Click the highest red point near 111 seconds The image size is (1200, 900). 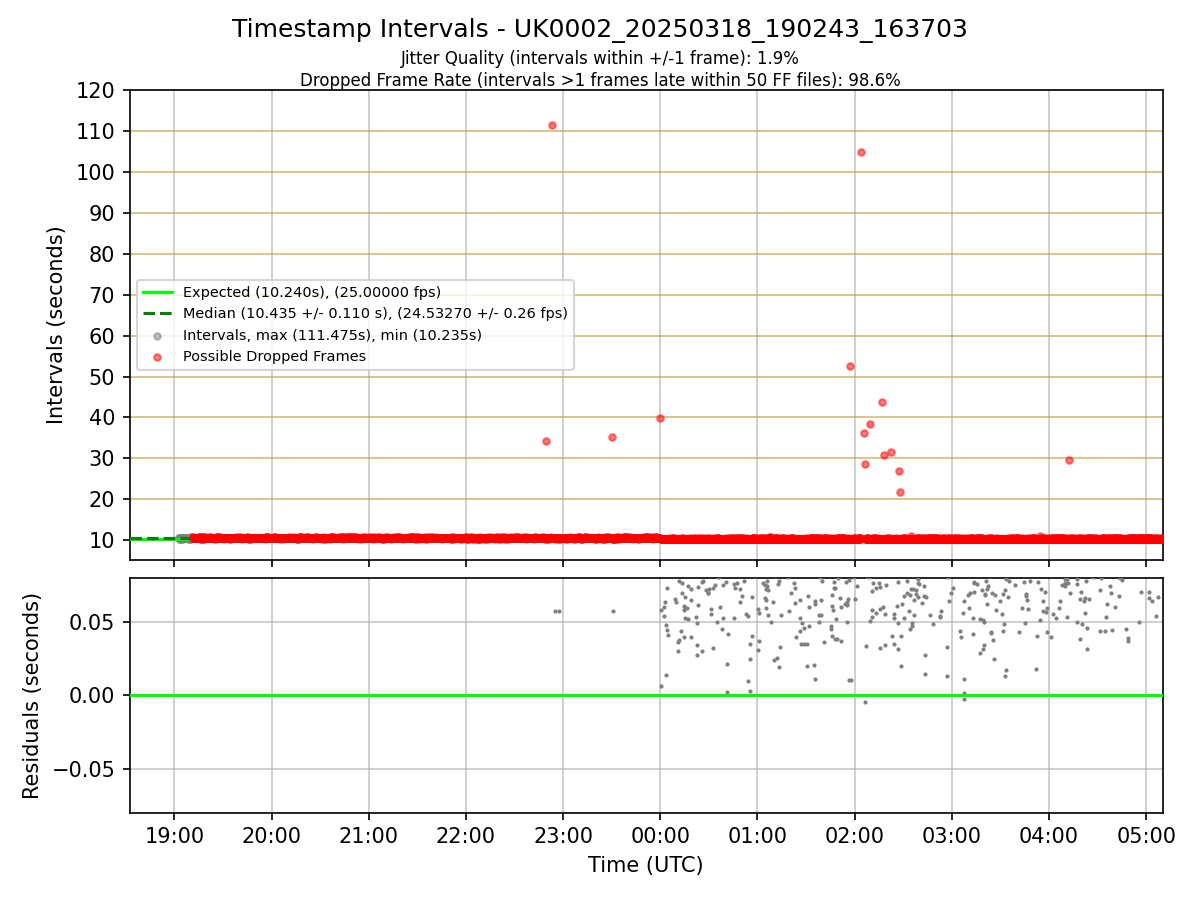pyautogui.click(x=552, y=125)
